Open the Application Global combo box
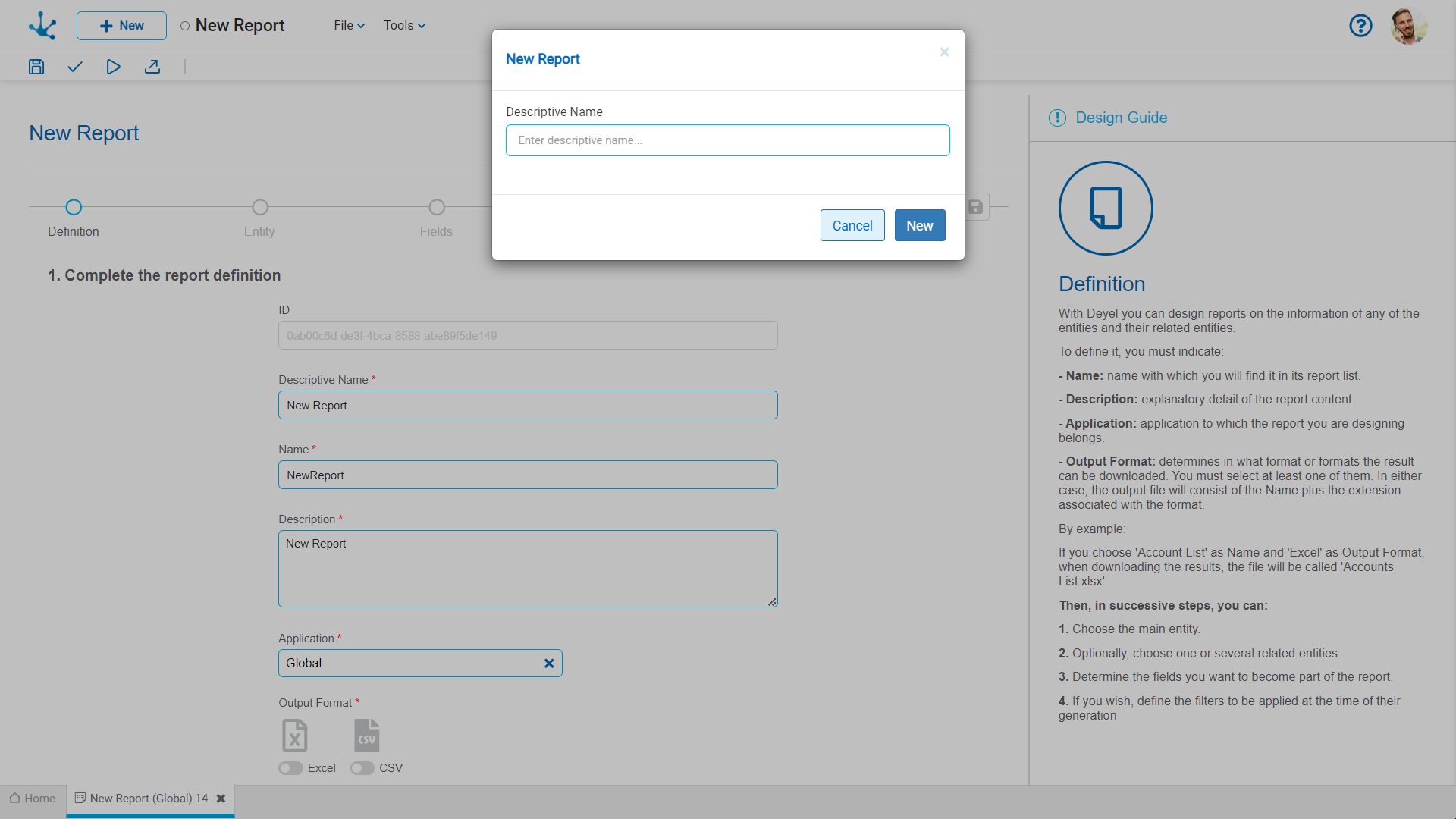The height and width of the screenshot is (819, 1456). 409,664
